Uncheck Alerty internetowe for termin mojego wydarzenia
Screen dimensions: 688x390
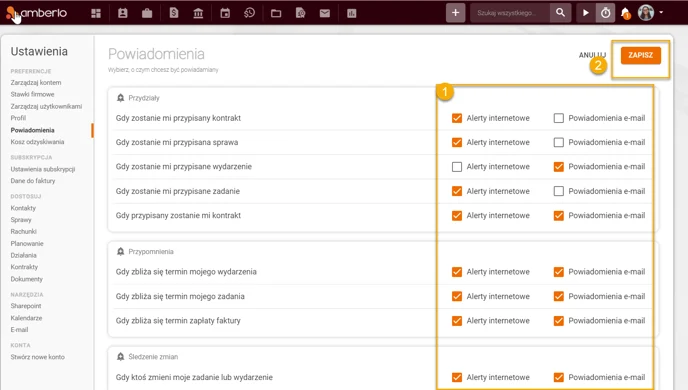[x=457, y=272]
